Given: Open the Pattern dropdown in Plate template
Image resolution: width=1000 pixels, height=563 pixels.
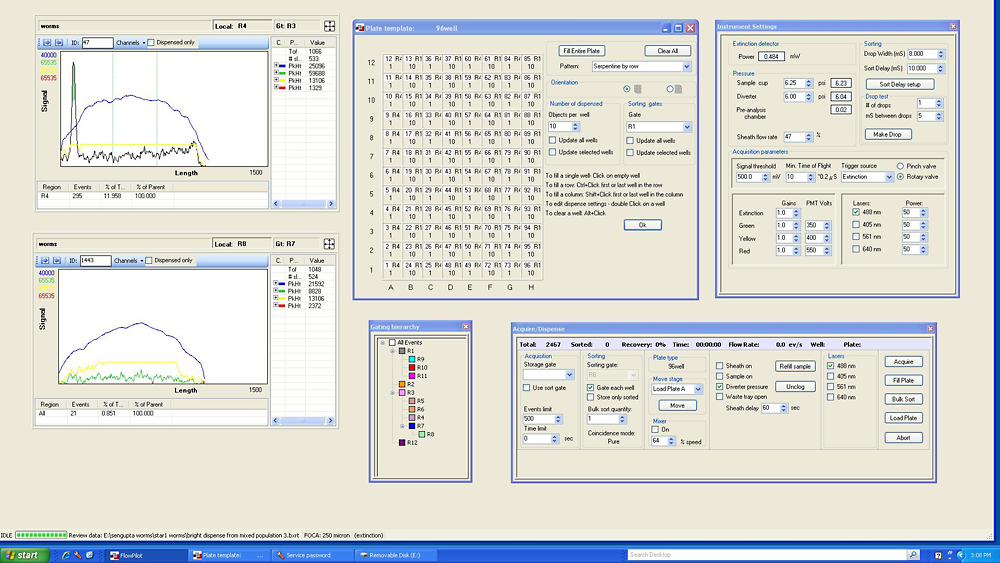Looking at the screenshot, I should [686, 67].
